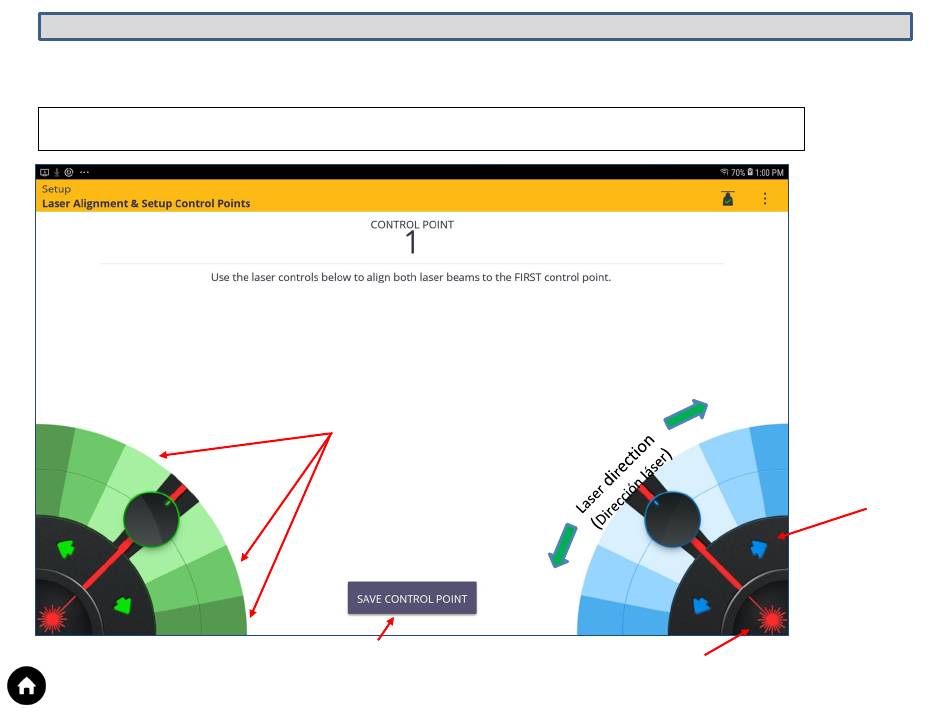
Task: Click the upper blue arrow on right dial
Action: (758, 548)
